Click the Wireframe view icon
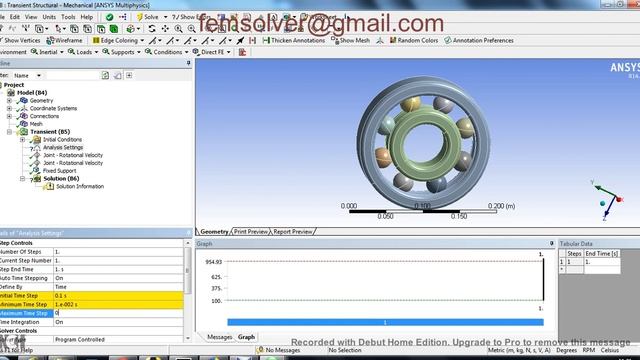The image size is (640, 360). (50, 40)
